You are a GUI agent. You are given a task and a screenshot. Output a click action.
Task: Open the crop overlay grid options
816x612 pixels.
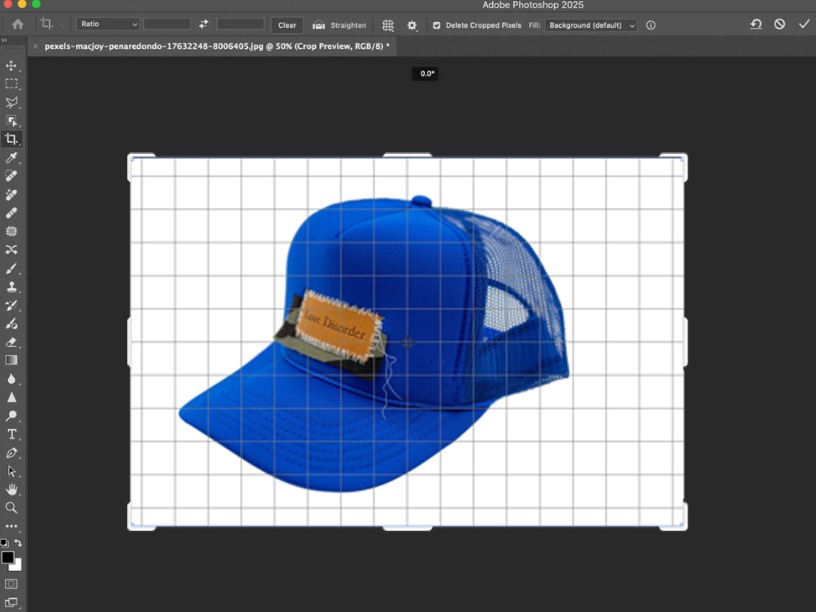pos(388,25)
